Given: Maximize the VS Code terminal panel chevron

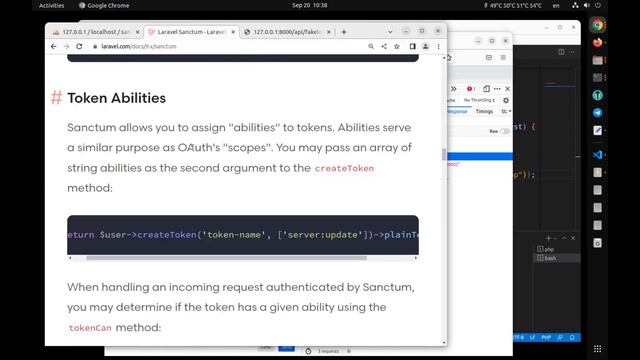Looking at the screenshot, I should click(564, 238).
